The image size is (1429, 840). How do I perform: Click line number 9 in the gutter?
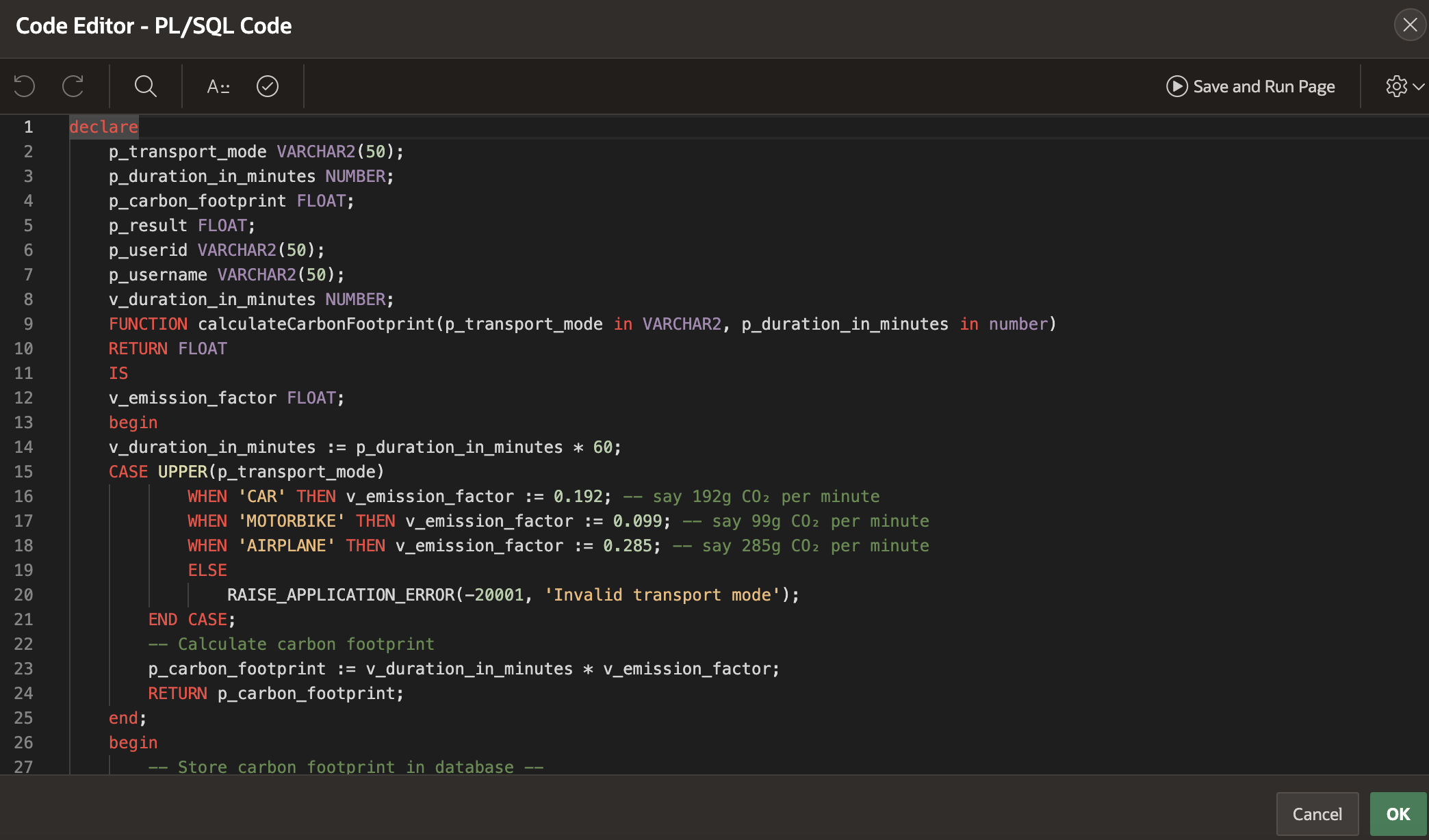click(x=28, y=324)
